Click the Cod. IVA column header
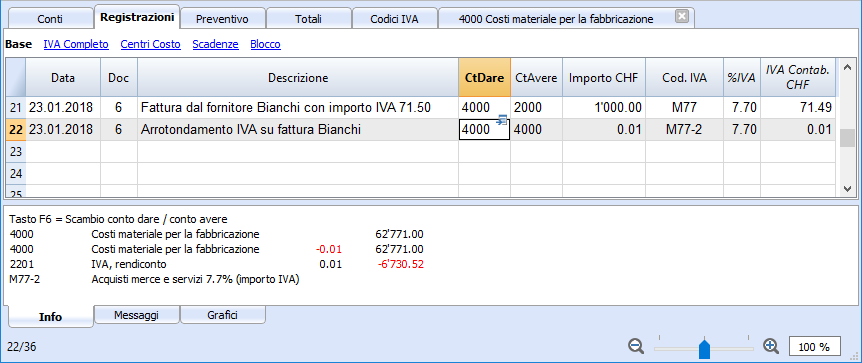Viewport: 862px width, 363px height. (684, 78)
